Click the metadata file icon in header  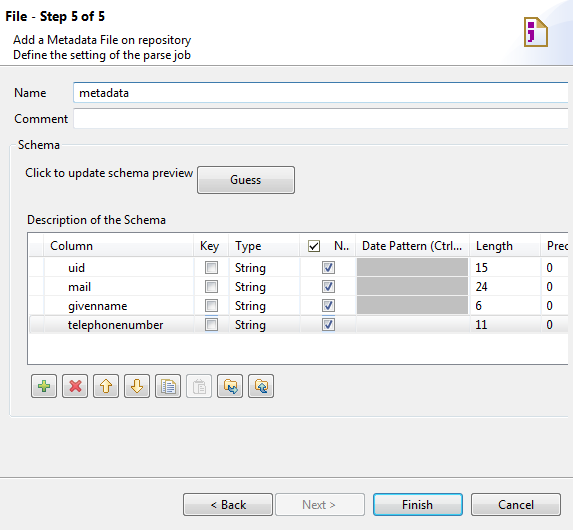pyautogui.click(x=536, y=32)
